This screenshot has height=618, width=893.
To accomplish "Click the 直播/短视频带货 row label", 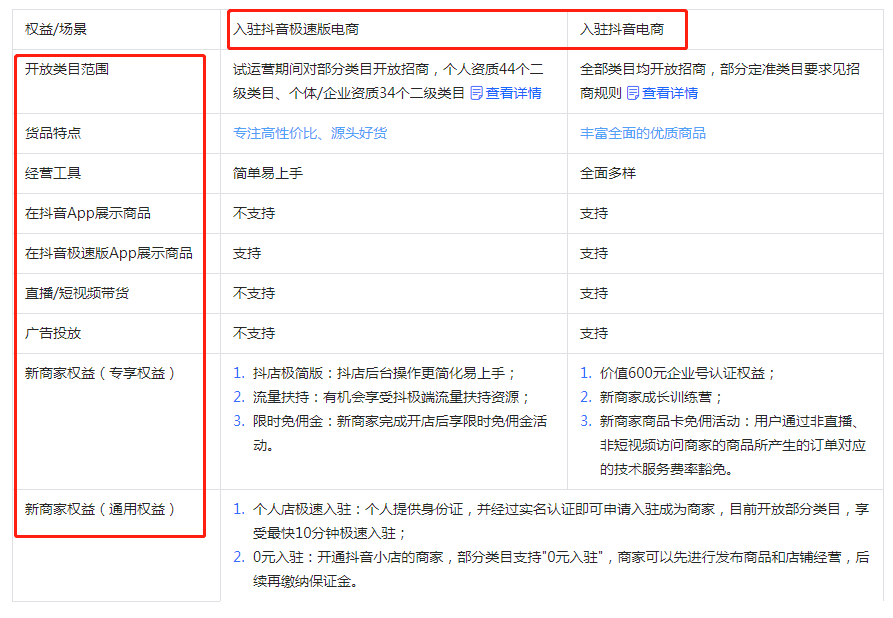I will click(x=76, y=295).
